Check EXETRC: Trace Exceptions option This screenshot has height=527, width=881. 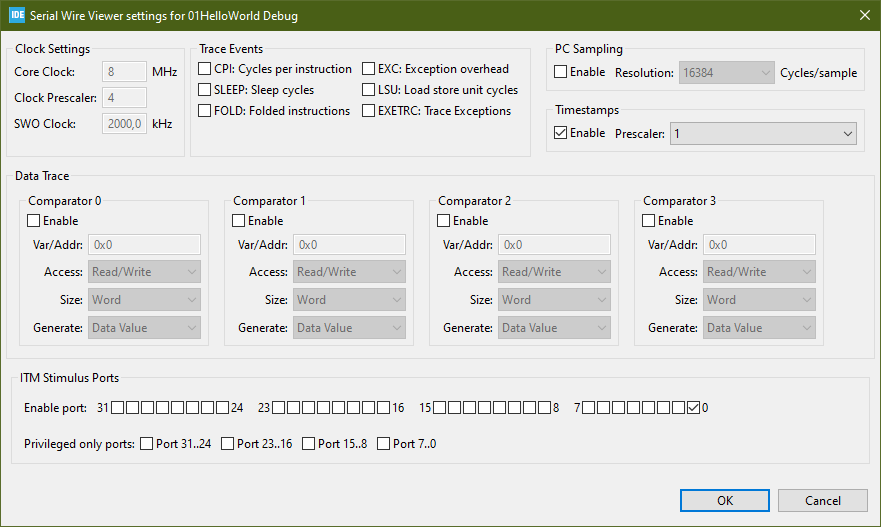[x=368, y=111]
